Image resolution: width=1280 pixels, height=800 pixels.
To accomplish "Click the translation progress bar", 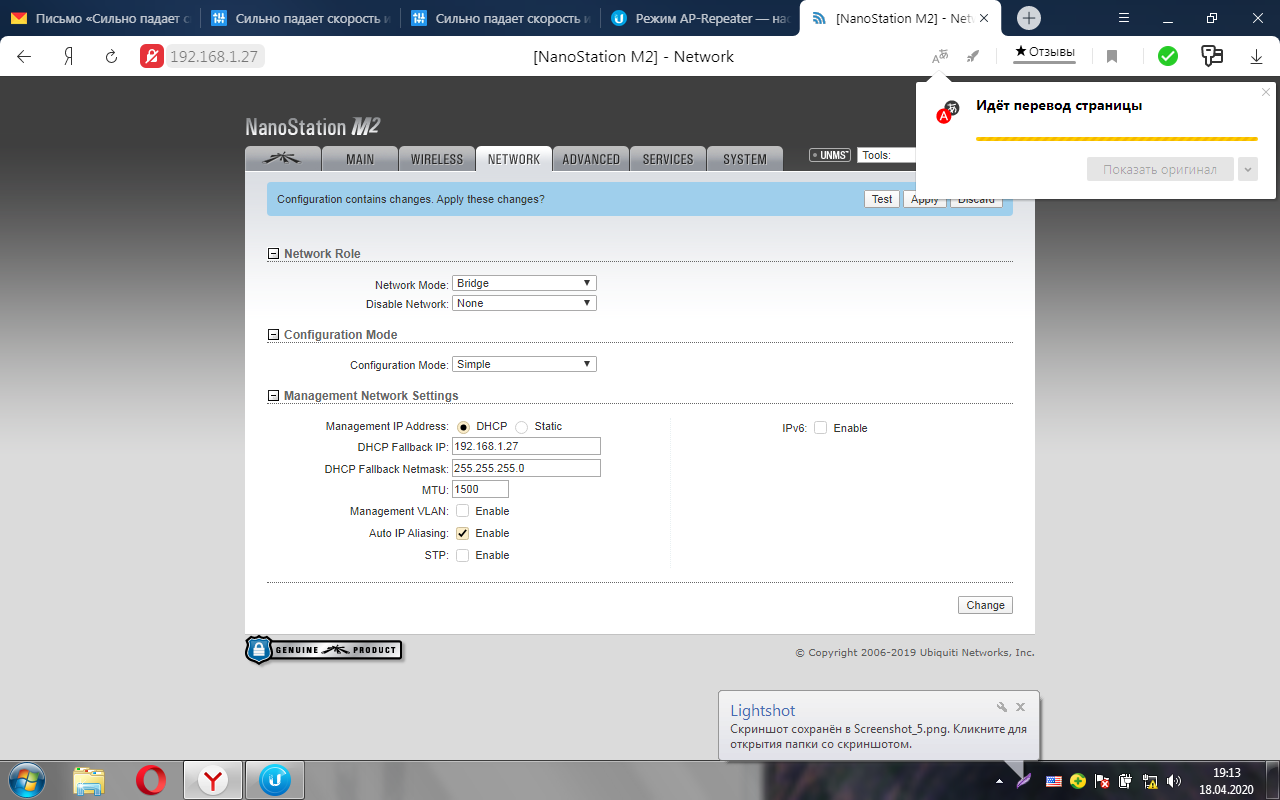I will (1116, 139).
